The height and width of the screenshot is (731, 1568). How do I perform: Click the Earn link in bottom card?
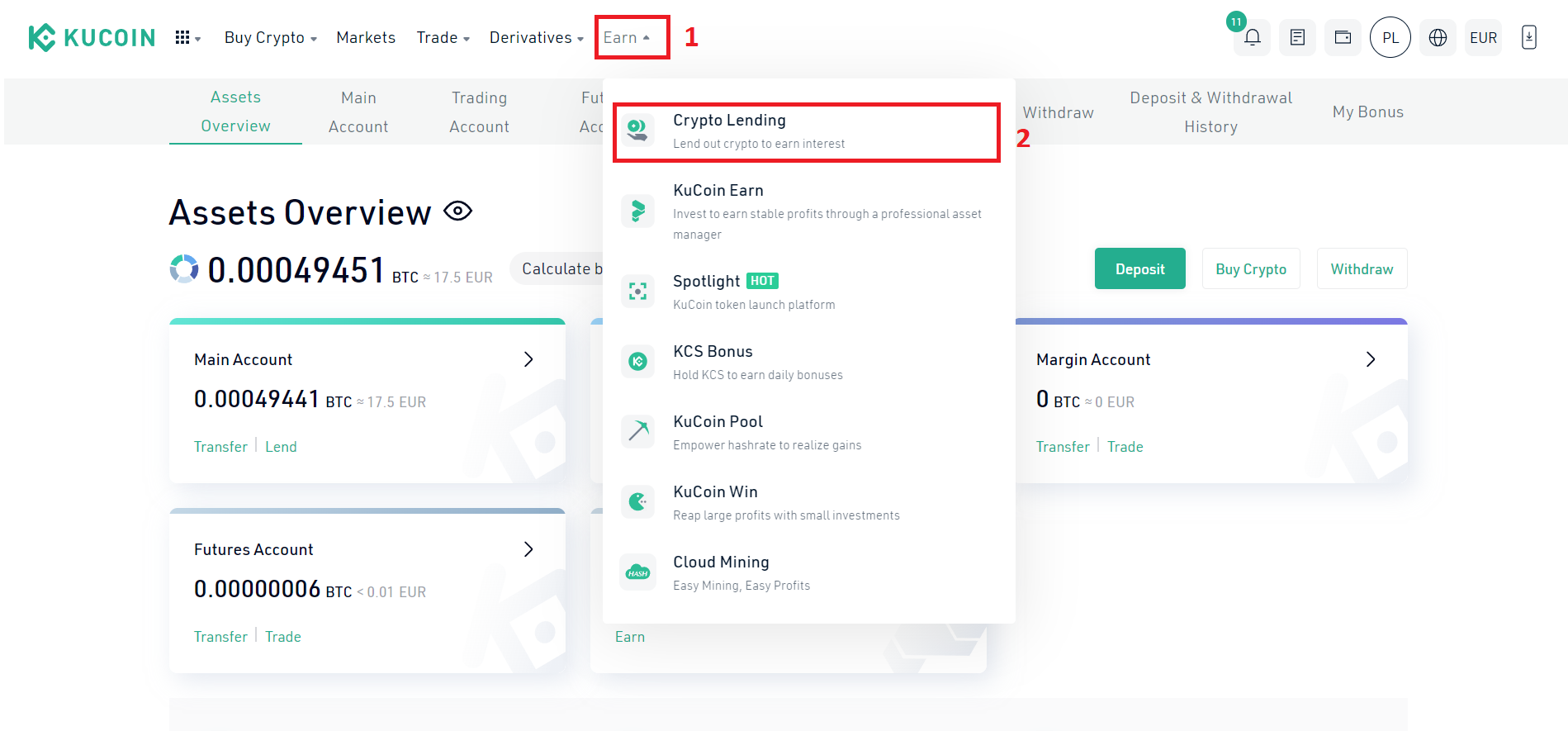point(630,637)
